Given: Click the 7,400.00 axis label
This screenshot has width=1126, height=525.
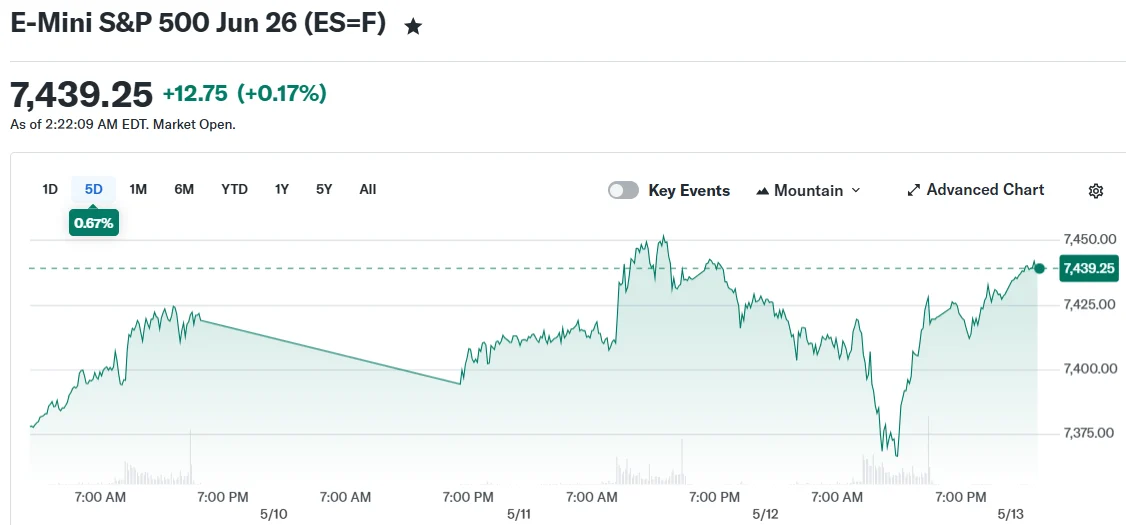Looking at the screenshot, I should click(x=1089, y=369).
